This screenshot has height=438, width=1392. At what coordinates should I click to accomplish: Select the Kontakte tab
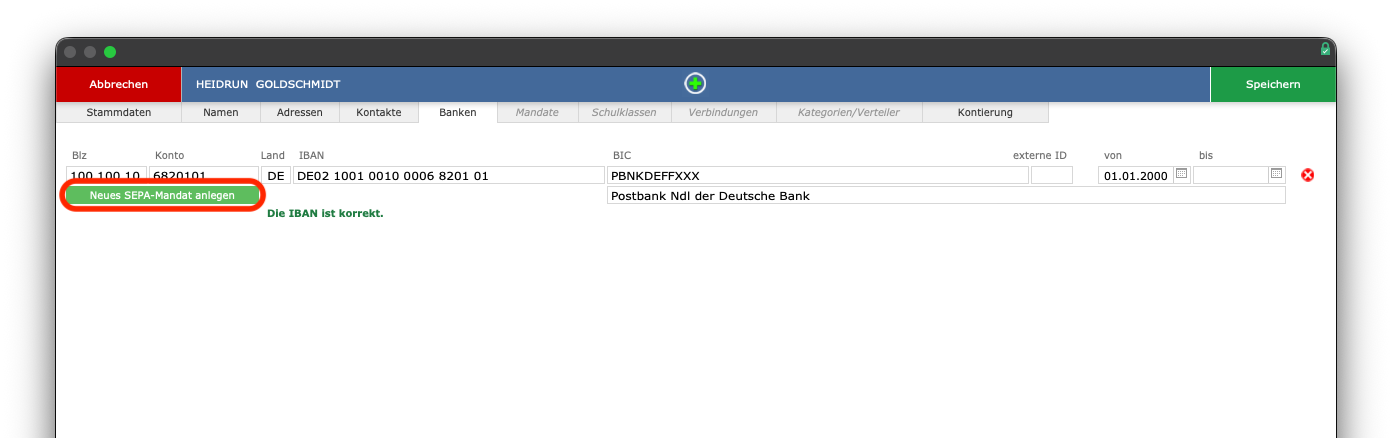point(379,113)
